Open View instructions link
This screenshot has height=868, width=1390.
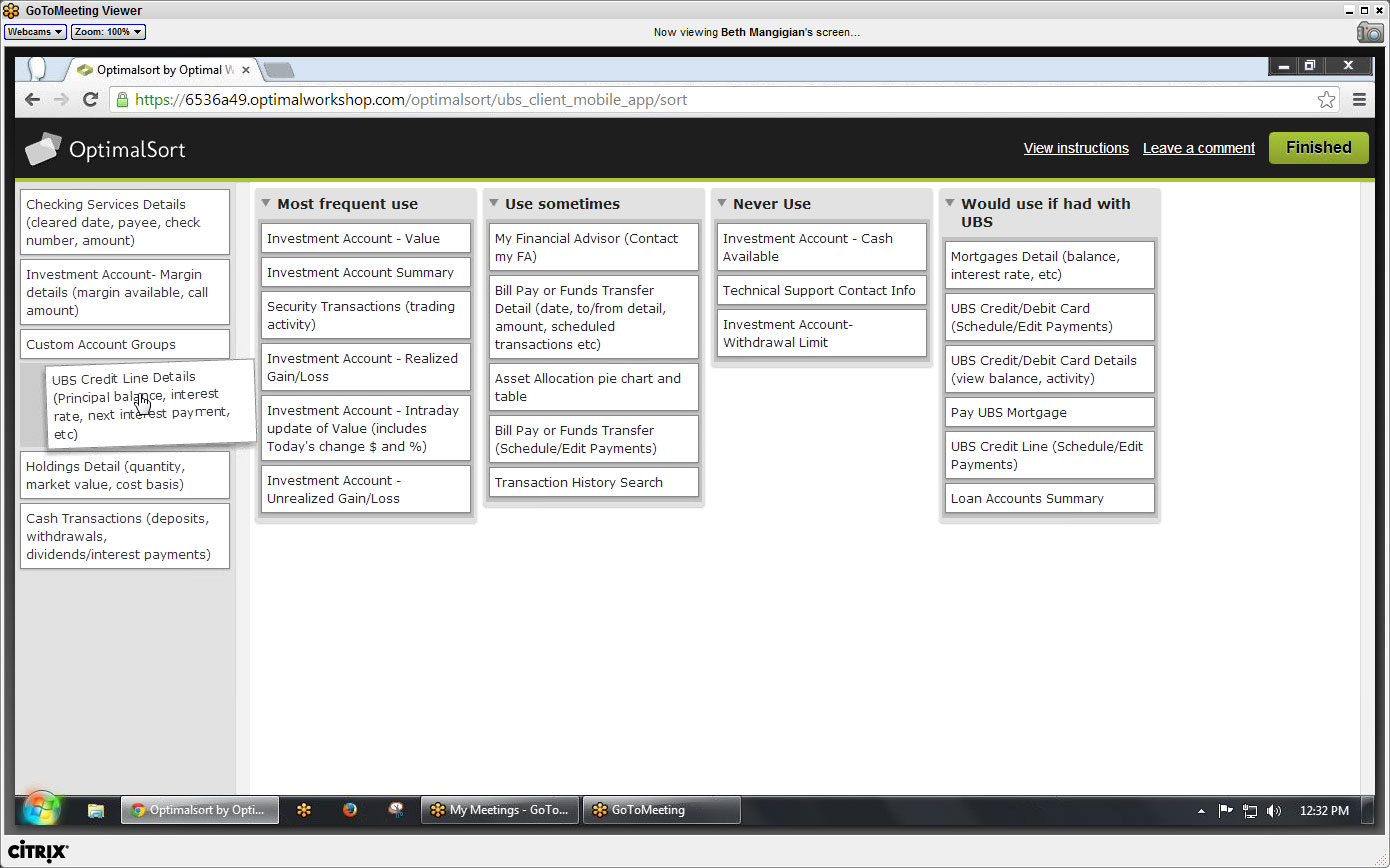click(x=1076, y=148)
